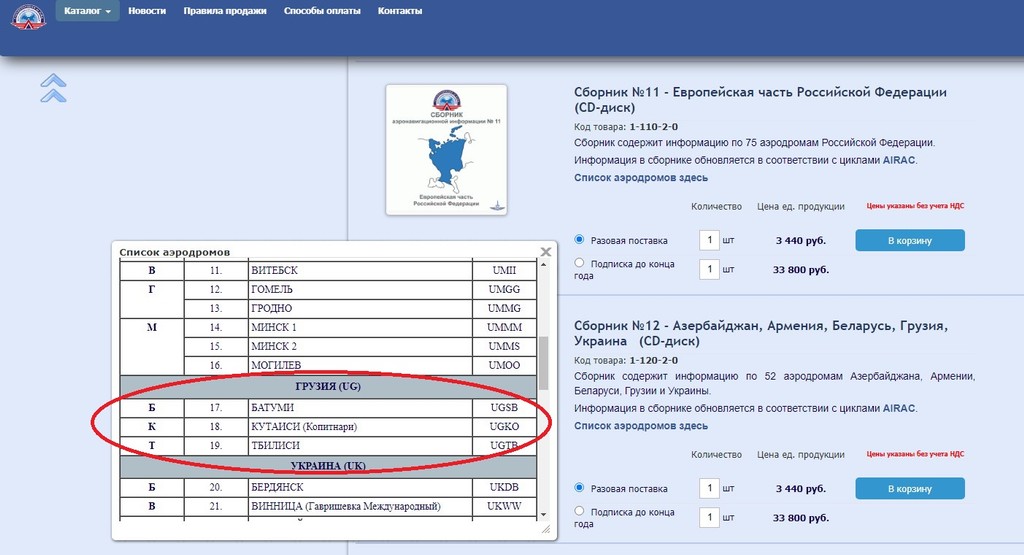Image resolution: width=1024 pixels, height=555 pixels.
Task: Click the ТБИЛИСИ airport row
Action: 328,445
